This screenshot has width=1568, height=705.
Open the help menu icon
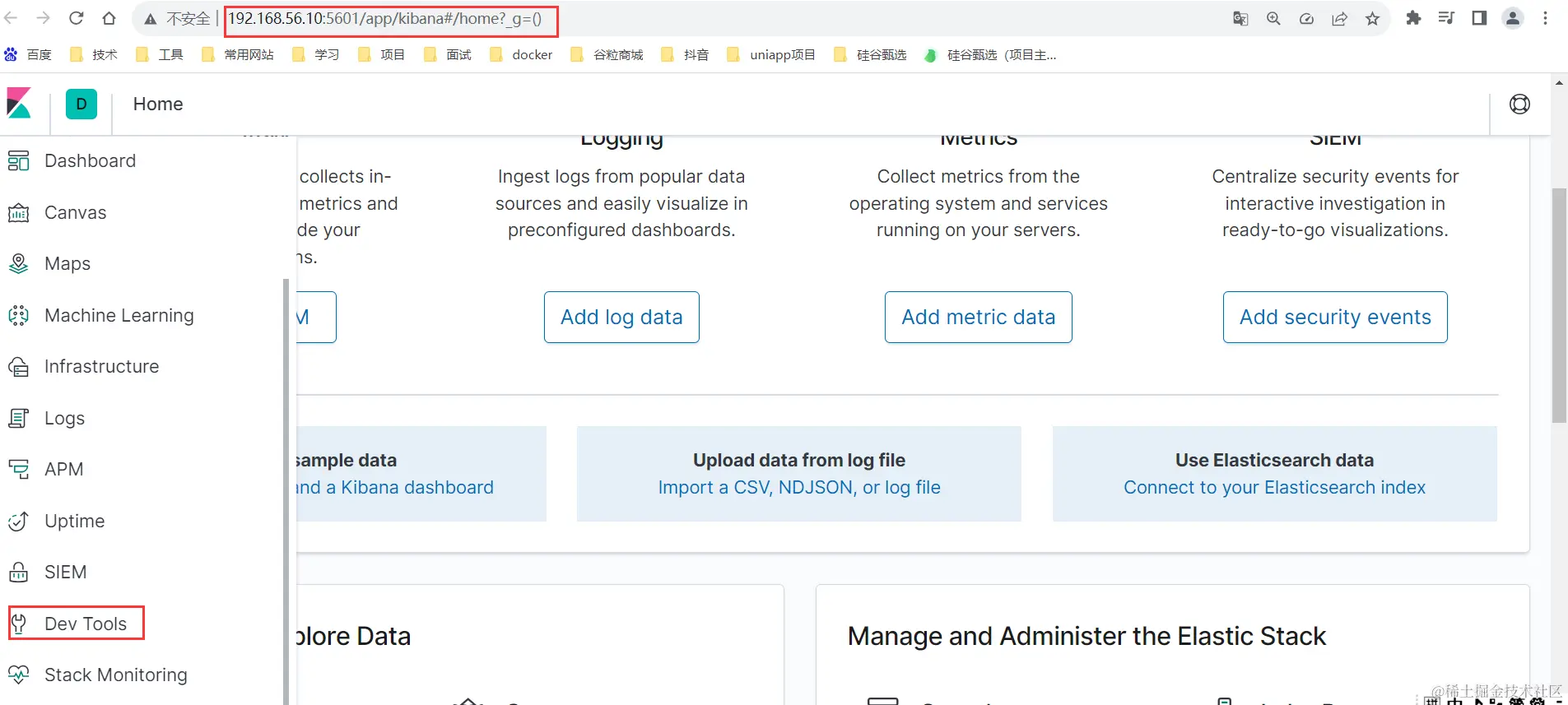click(1519, 104)
